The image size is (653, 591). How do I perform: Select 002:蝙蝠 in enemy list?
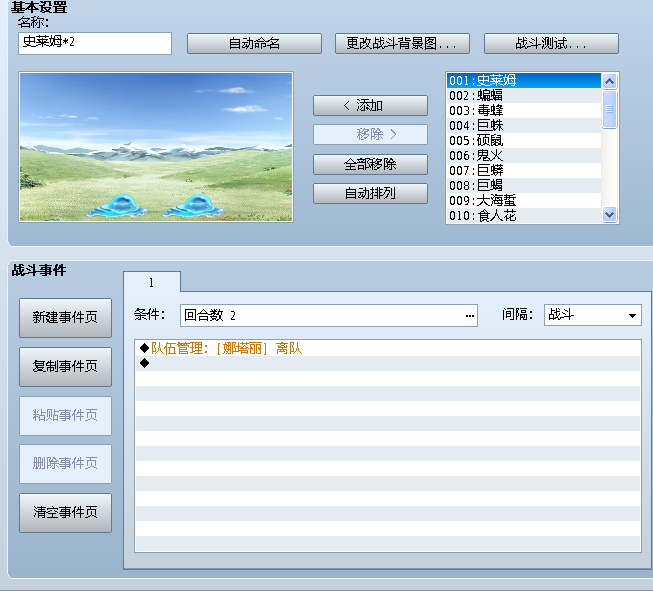coord(524,95)
